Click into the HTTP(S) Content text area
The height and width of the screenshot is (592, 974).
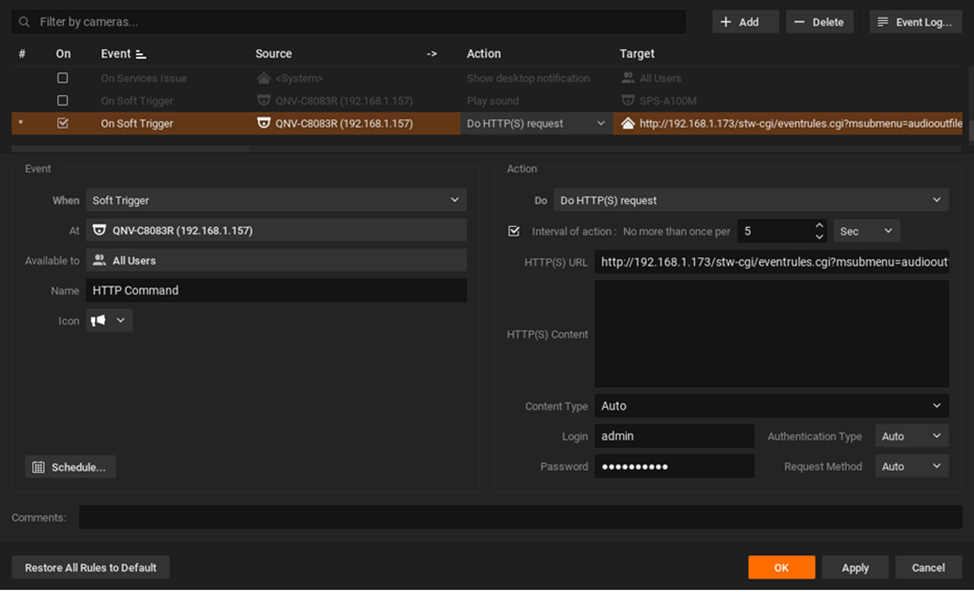click(x=771, y=334)
